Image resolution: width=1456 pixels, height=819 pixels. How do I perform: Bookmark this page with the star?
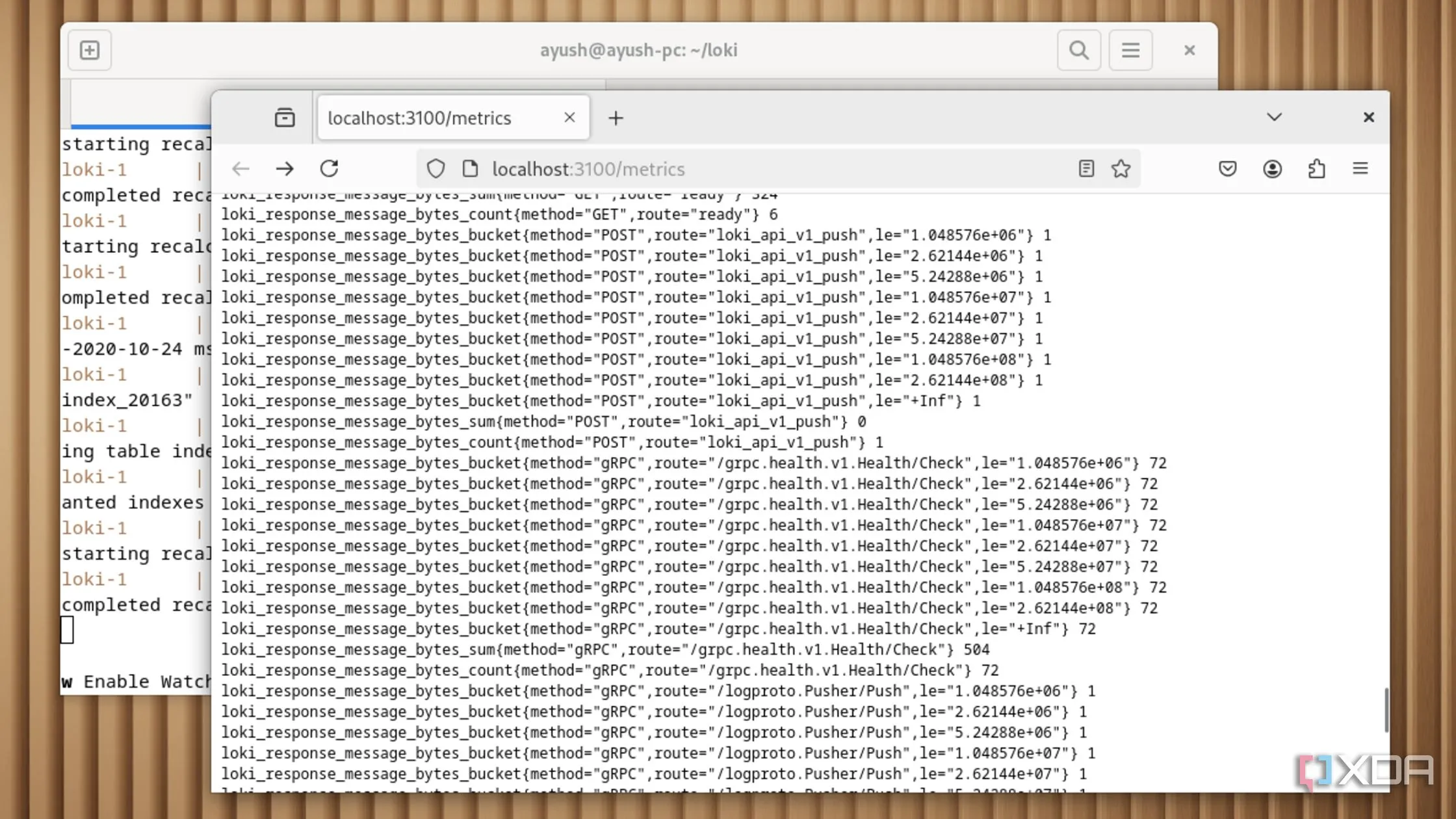pyautogui.click(x=1121, y=169)
